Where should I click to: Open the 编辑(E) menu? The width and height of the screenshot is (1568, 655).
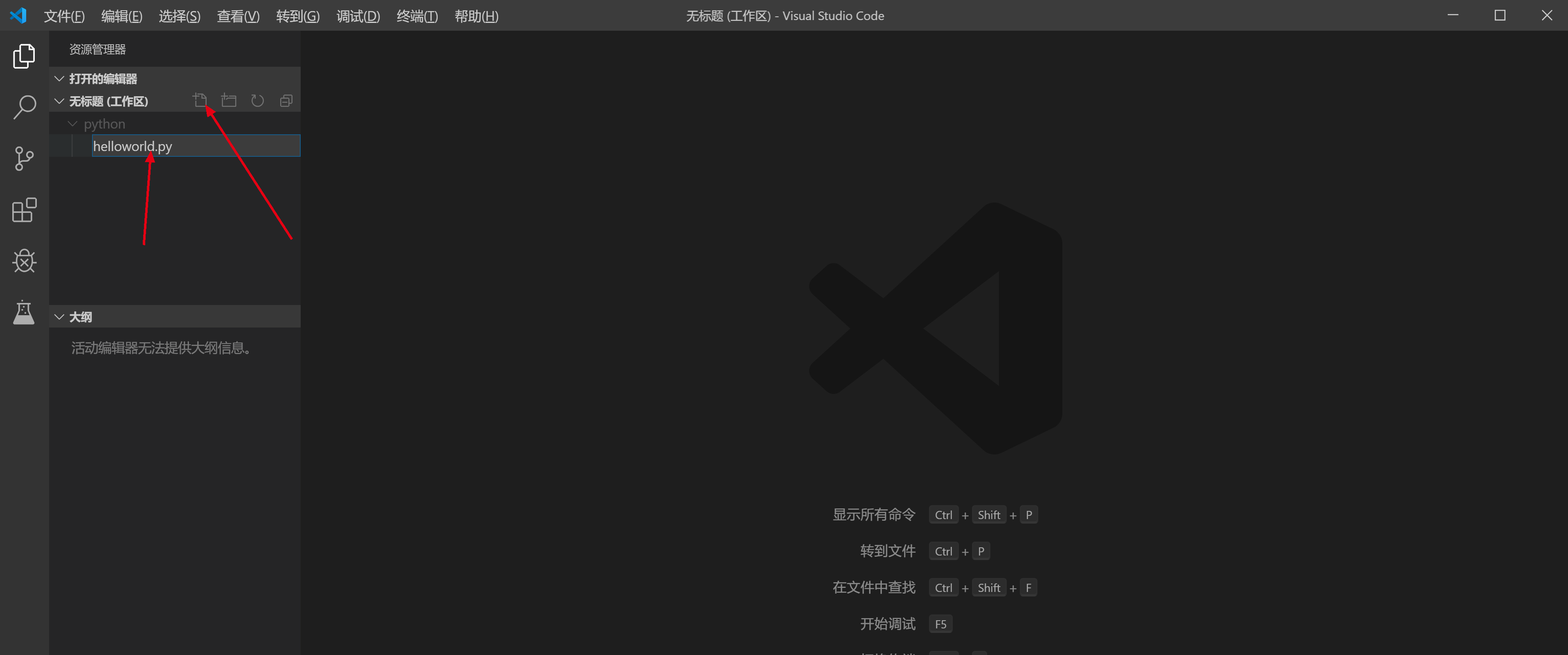(x=122, y=16)
